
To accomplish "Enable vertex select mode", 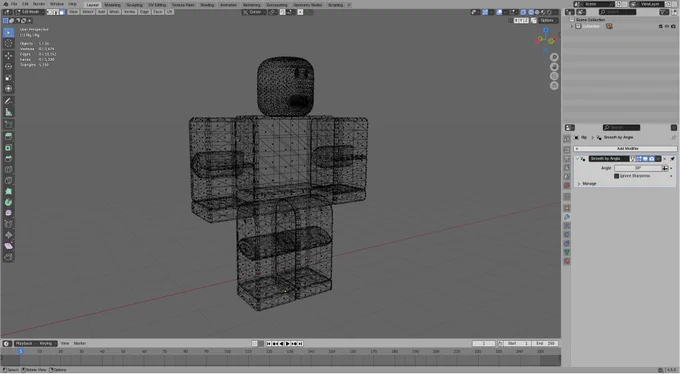I will click(49, 12).
